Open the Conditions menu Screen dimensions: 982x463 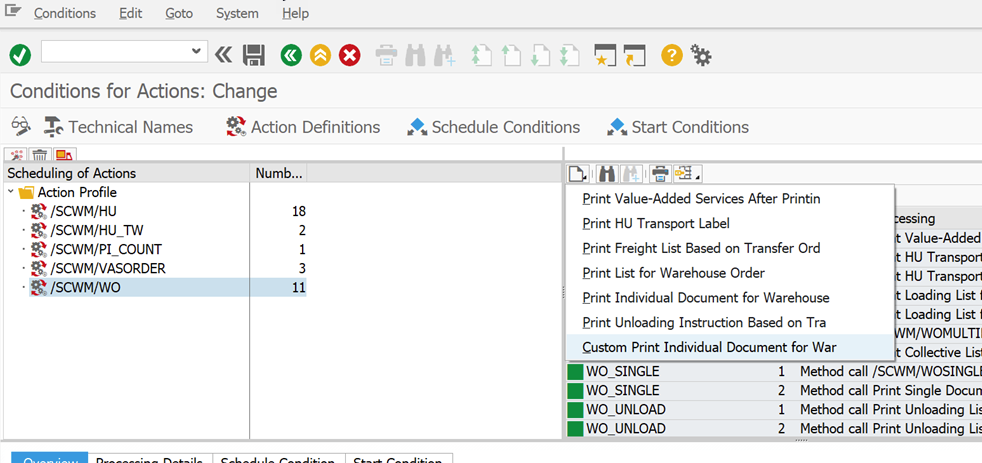tap(65, 13)
